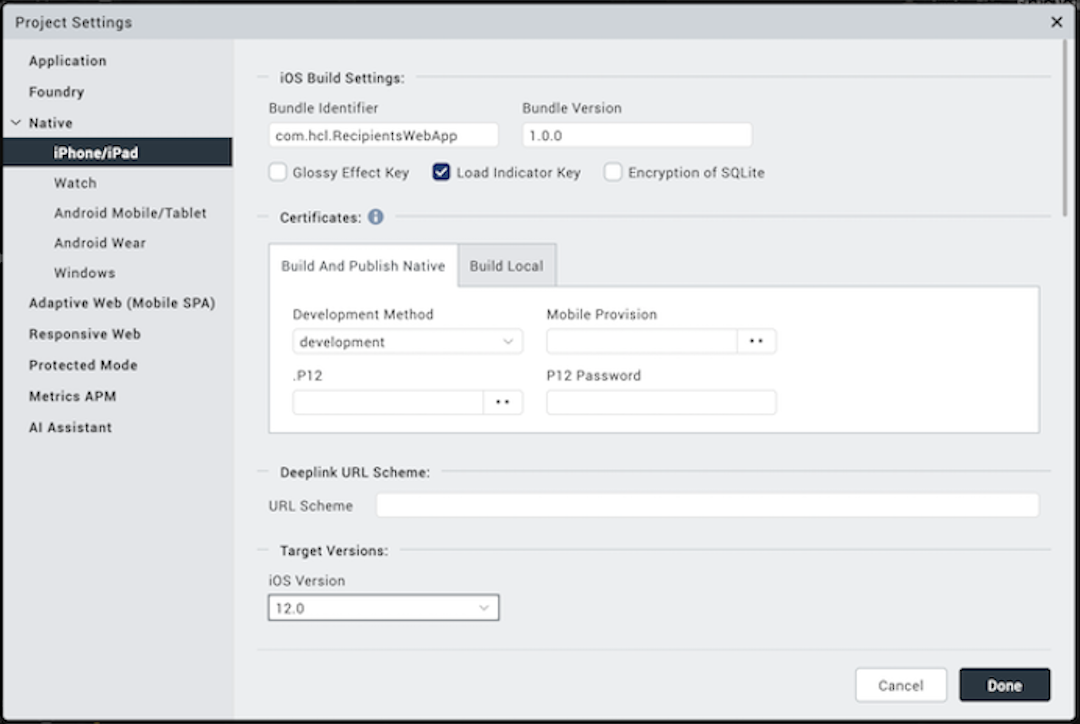
Task: Click the Done button
Action: [x=1004, y=686]
